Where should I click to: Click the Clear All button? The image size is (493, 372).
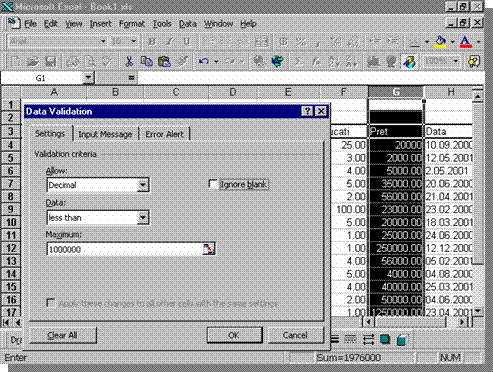(x=63, y=335)
